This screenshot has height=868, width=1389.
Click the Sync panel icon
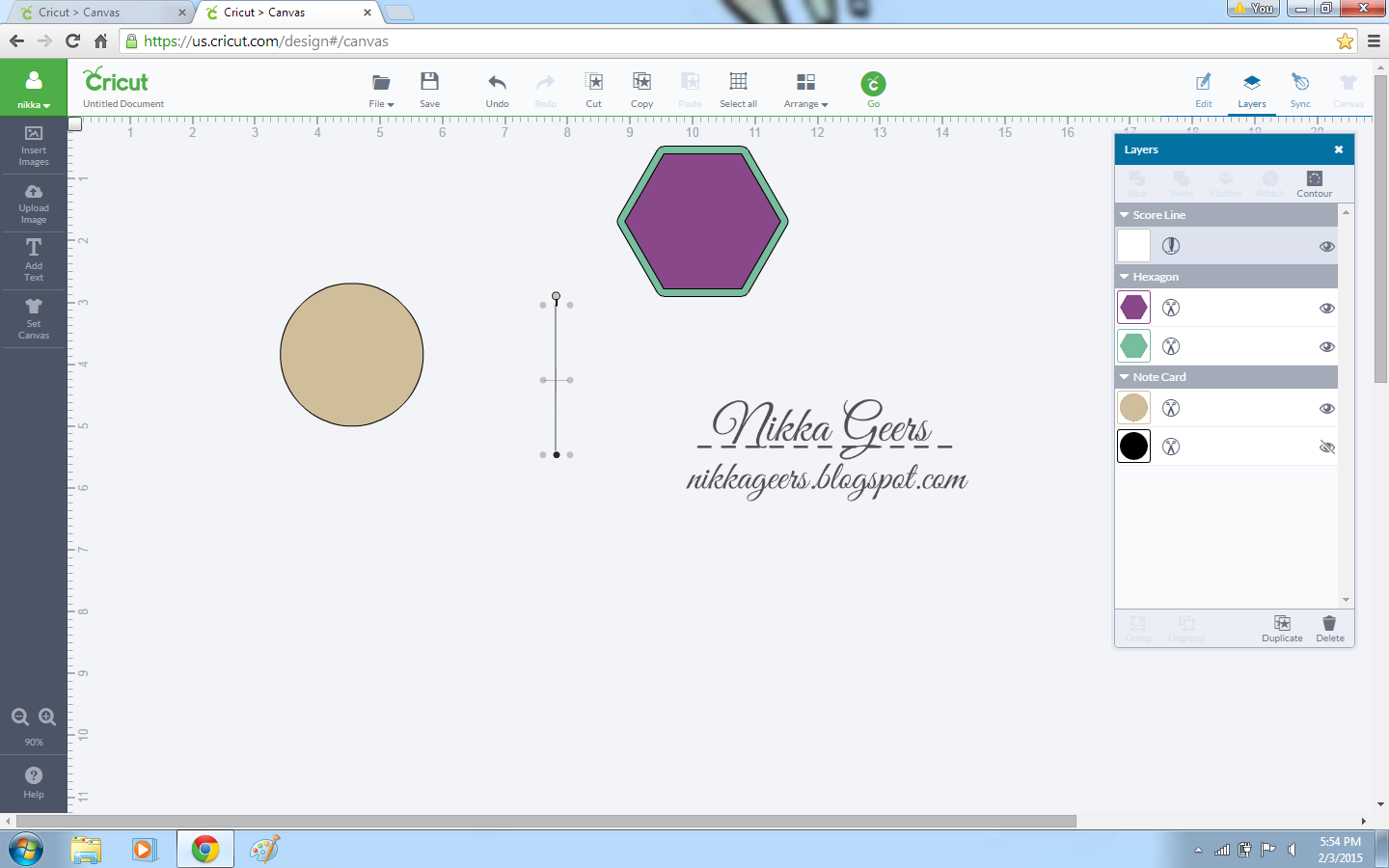click(1300, 90)
